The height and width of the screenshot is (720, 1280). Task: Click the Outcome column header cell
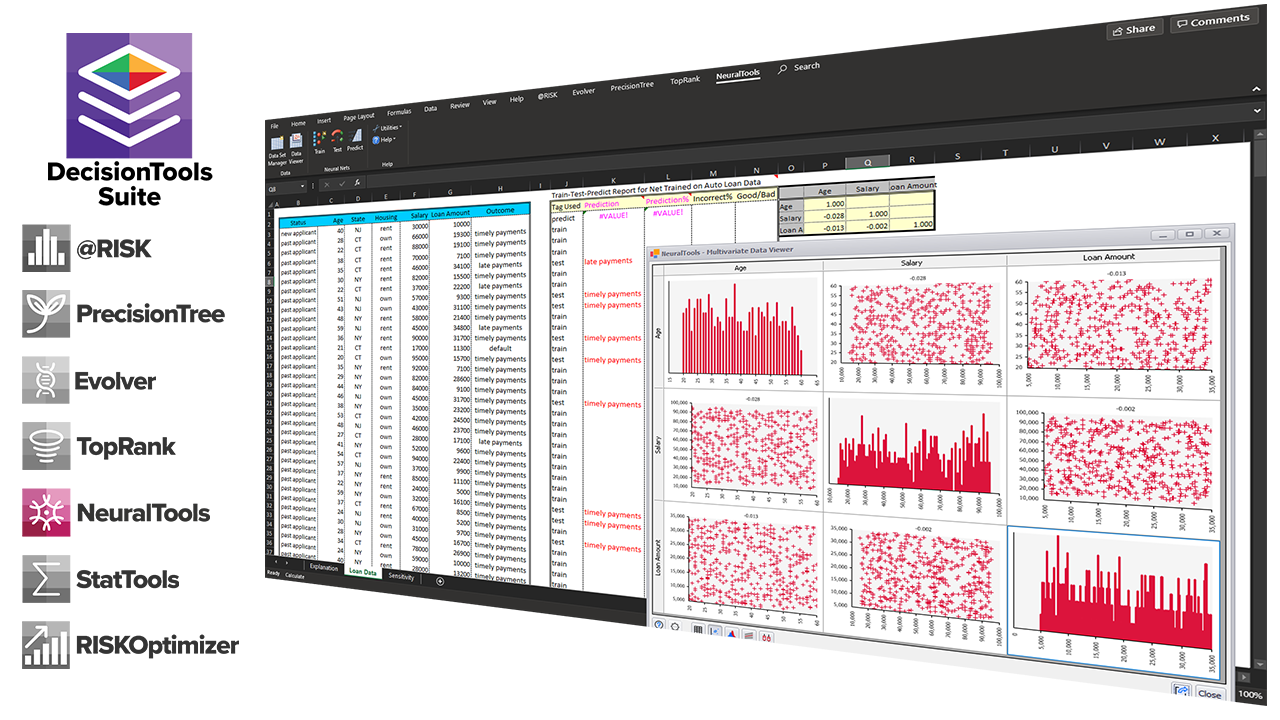pyautogui.click(x=500, y=210)
